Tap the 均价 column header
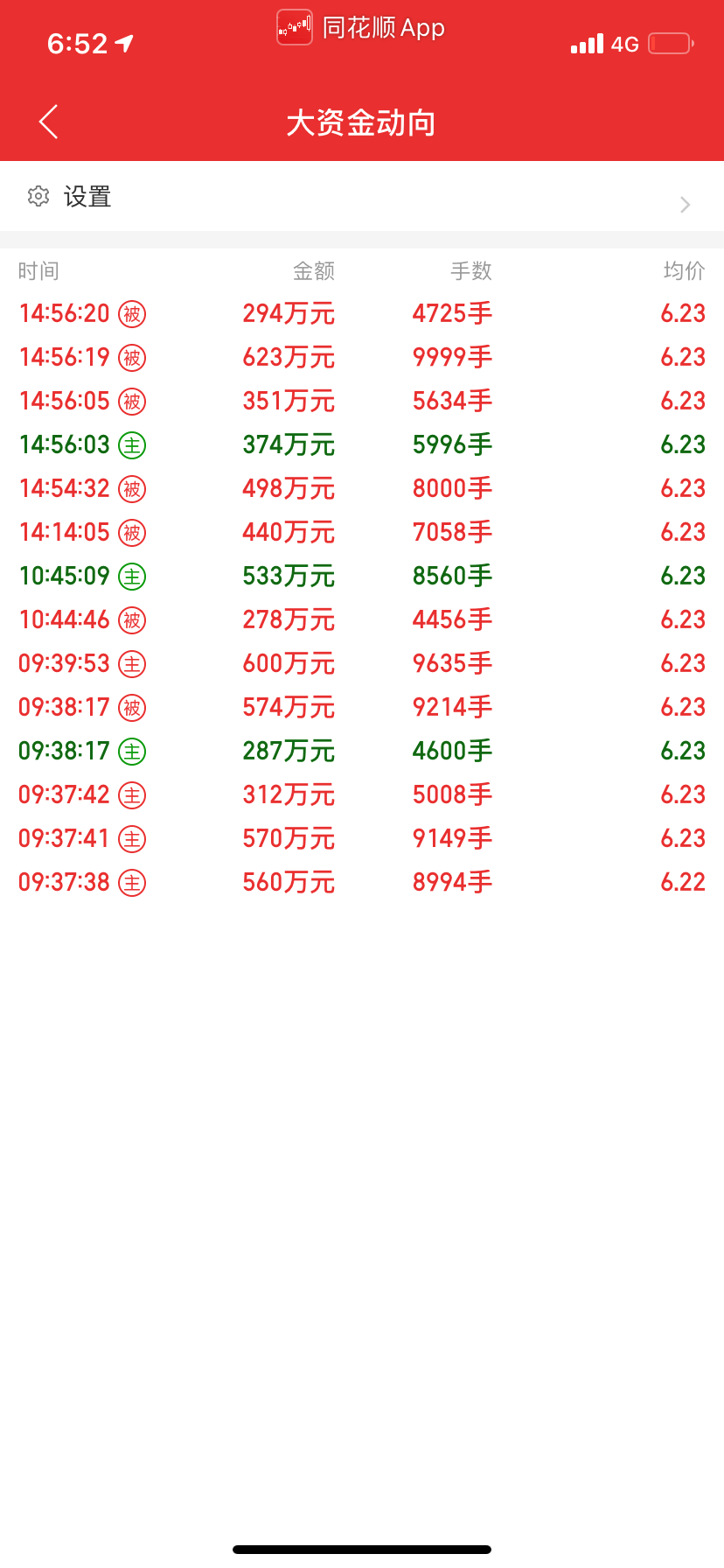 click(684, 271)
